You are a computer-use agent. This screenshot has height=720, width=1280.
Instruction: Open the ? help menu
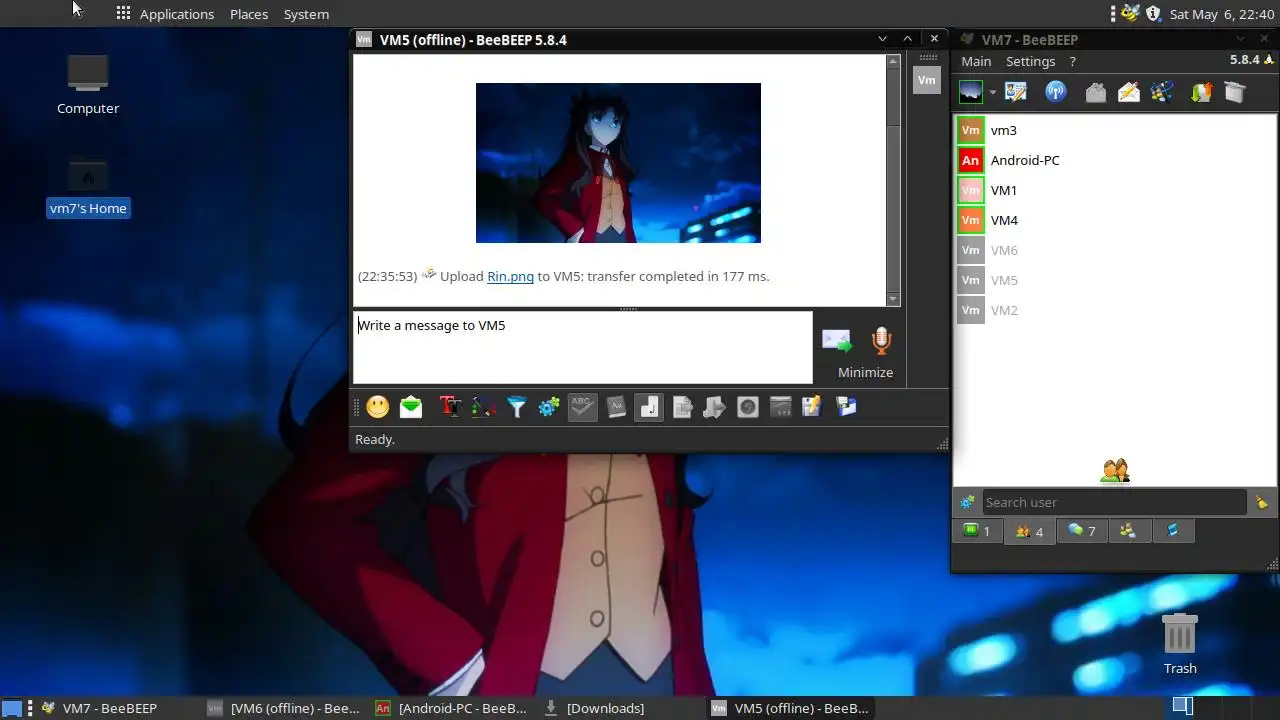pos(1073,61)
